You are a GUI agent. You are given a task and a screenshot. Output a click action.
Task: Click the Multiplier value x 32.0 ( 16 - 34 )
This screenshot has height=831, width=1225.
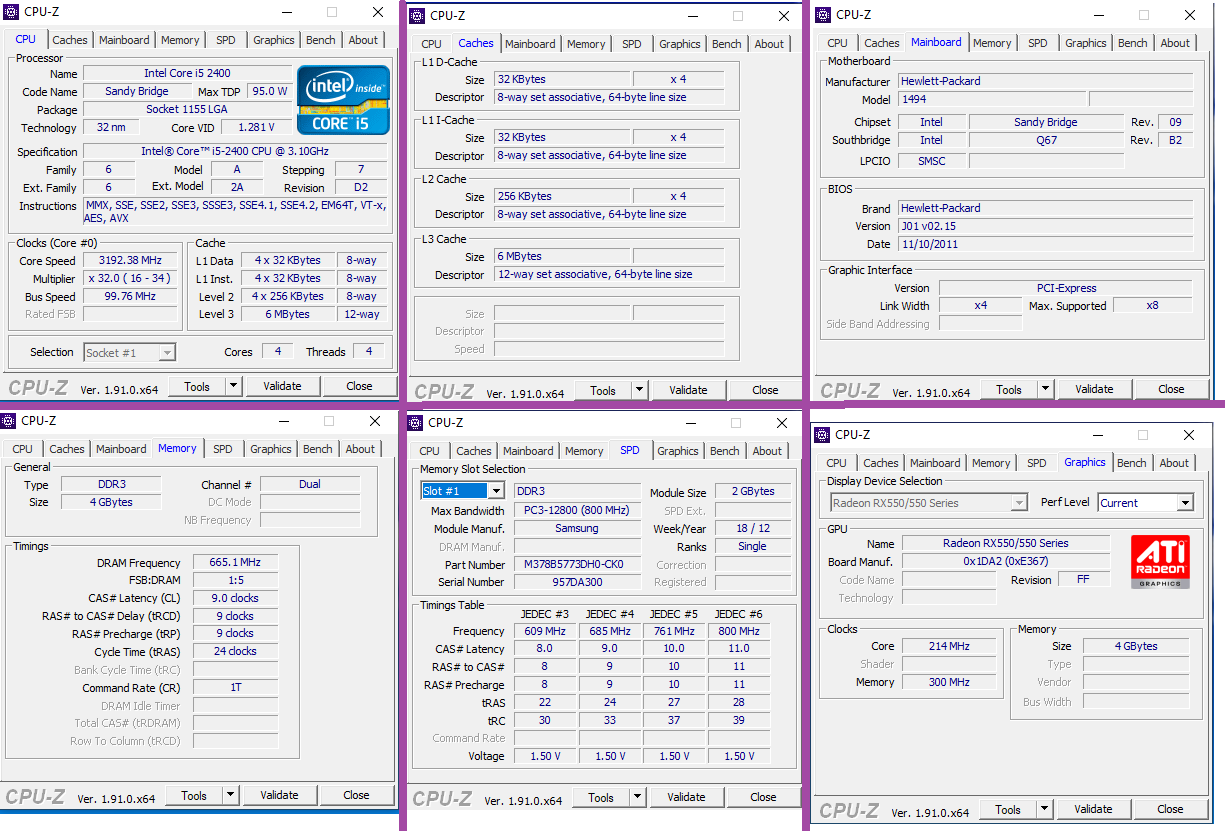[x=132, y=279]
